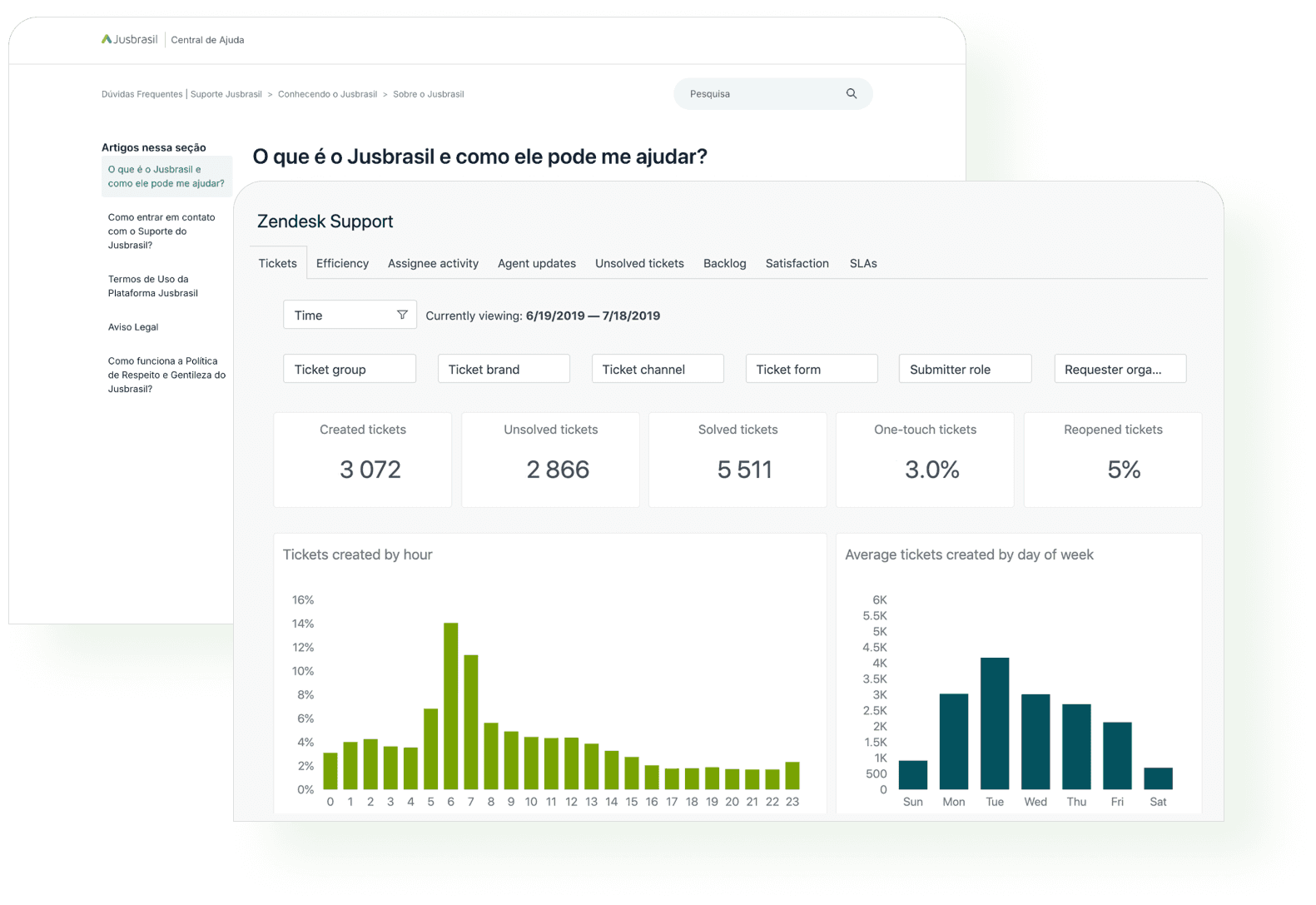
Task: Open Dúvidas Frequentes | Suporte Jusbrasil breadcrumb
Action: pos(181,94)
